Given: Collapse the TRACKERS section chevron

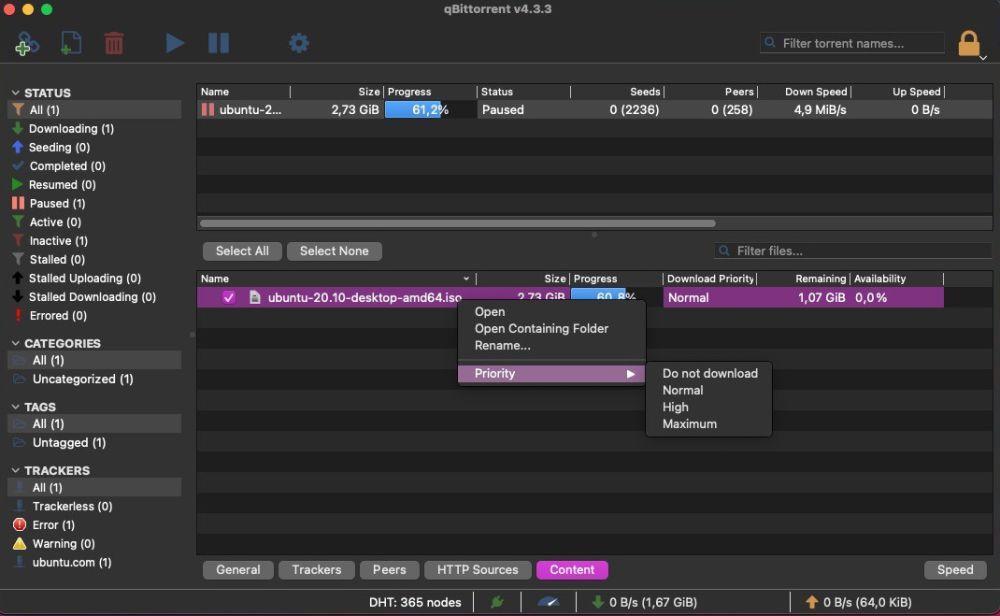Looking at the screenshot, I should pos(15,470).
